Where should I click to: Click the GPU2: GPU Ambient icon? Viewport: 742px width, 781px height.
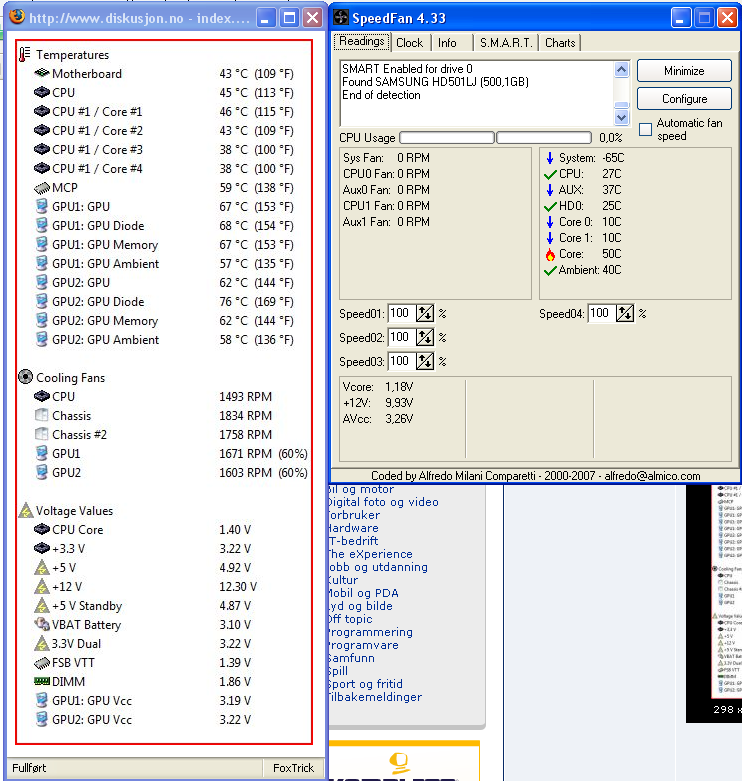click(42, 340)
